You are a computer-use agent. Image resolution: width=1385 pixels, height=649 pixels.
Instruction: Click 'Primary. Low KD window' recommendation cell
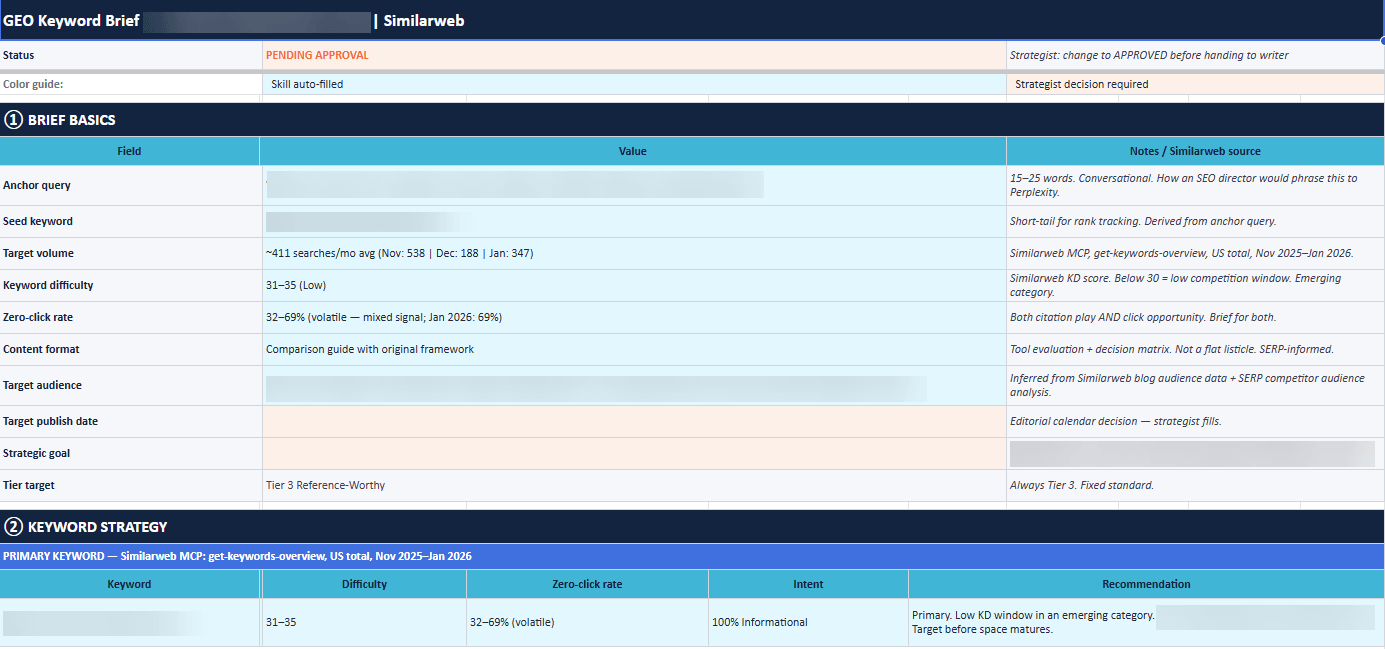pyautogui.click(x=1146, y=622)
